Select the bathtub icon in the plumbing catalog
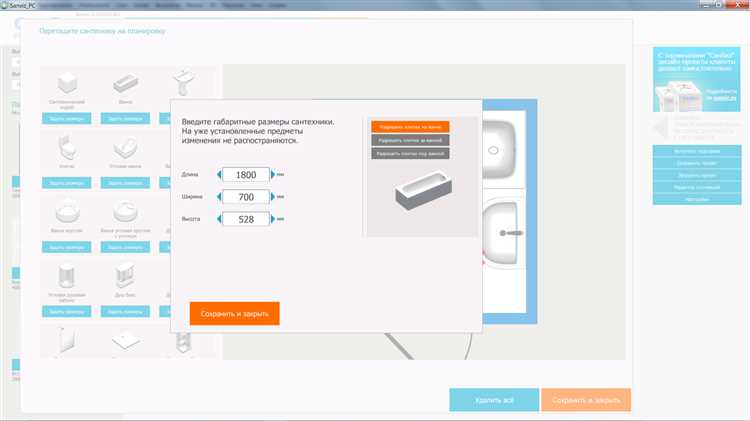The image size is (750, 421). pyautogui.click(x=125, y=84)
